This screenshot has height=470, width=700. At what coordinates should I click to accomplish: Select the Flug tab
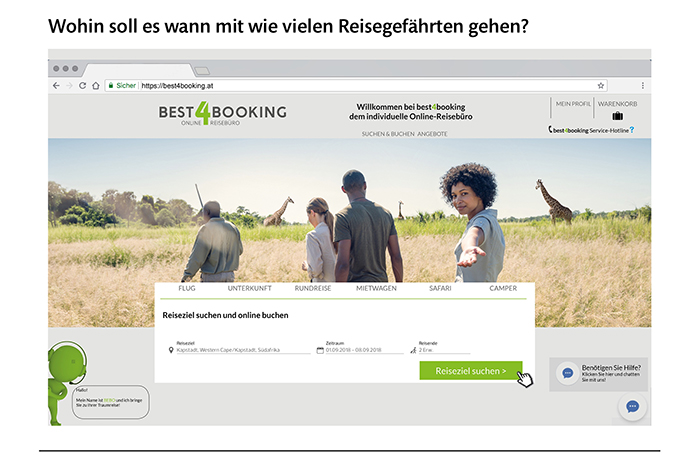pos(187,288)
